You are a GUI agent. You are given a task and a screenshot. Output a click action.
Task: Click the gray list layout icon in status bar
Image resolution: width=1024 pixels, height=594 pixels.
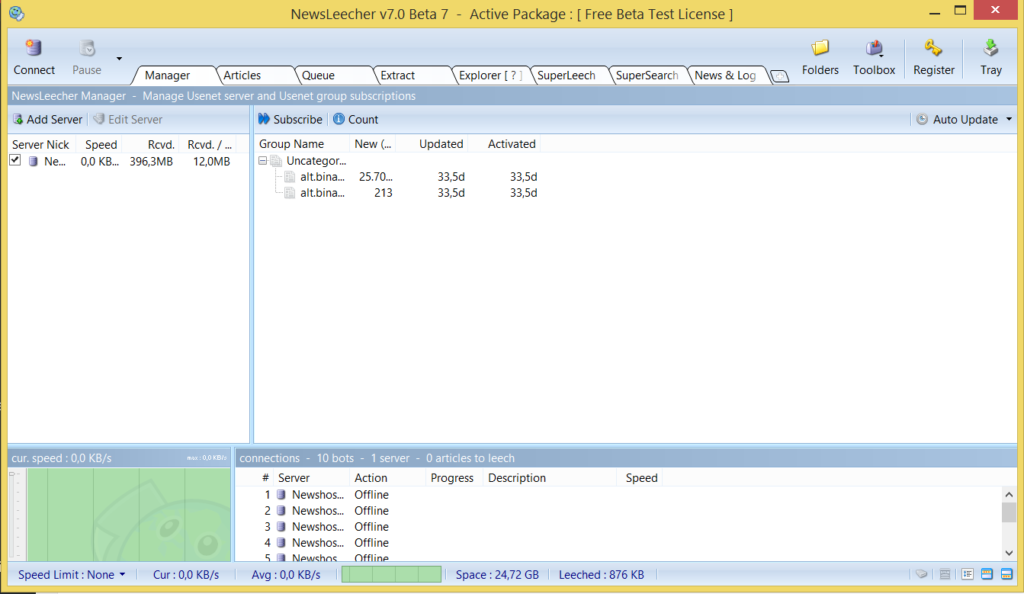tap(944, 574)
